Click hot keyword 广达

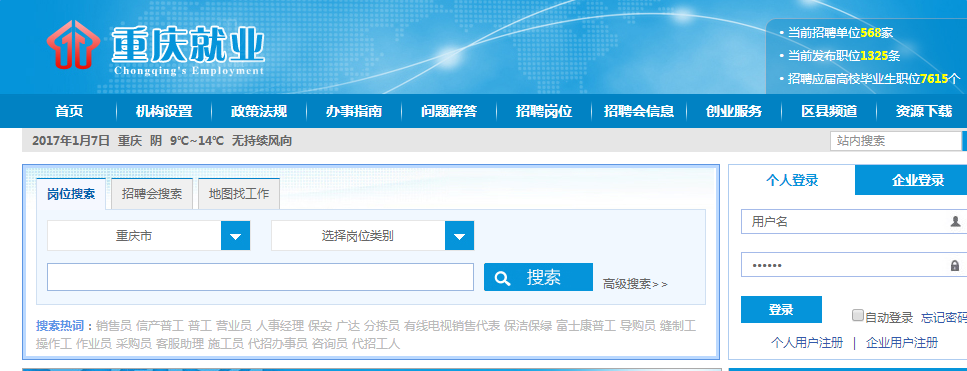[x=348, y=326]
